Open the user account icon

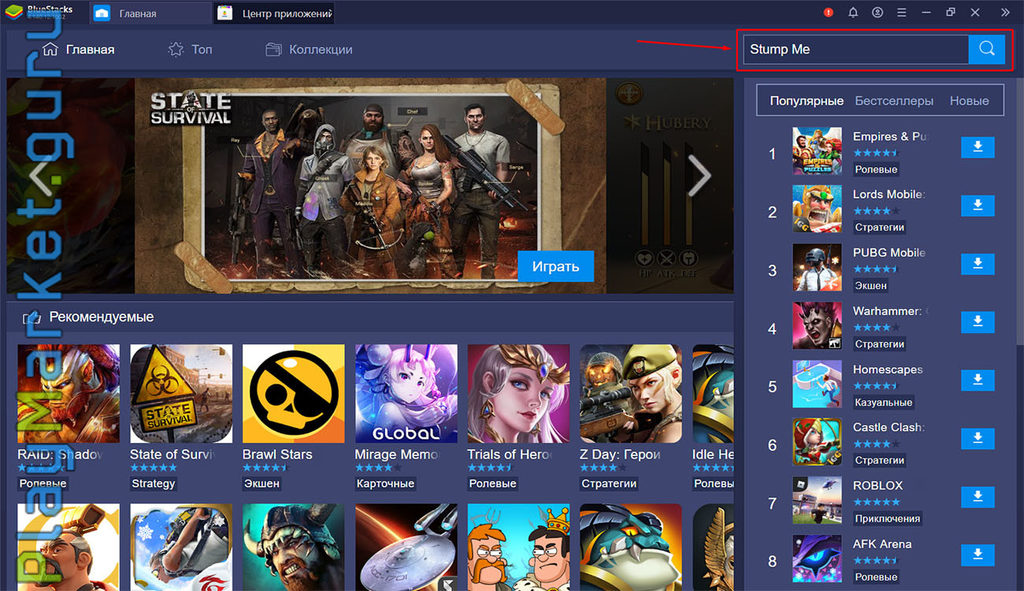[x=877, y=12]
